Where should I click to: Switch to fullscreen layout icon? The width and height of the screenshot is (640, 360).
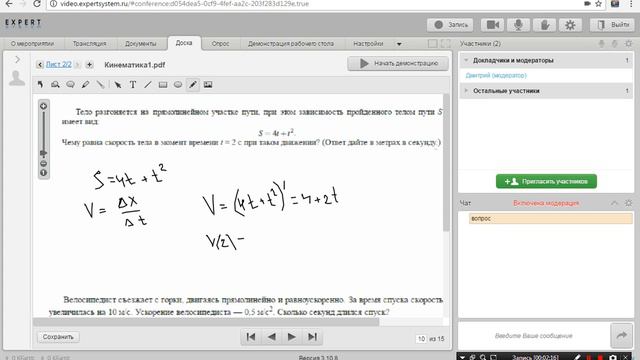click(x=446, y=43)
